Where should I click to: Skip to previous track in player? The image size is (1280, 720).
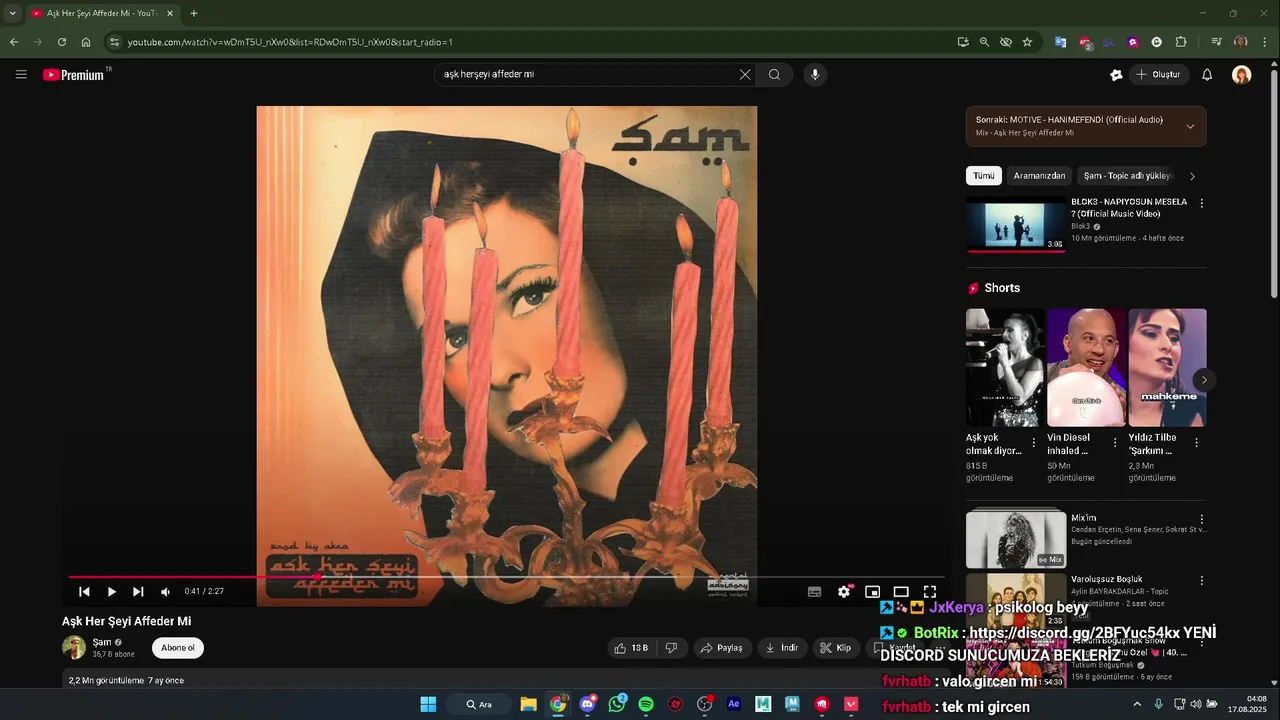pyautogui.click(x=84, y=591)
